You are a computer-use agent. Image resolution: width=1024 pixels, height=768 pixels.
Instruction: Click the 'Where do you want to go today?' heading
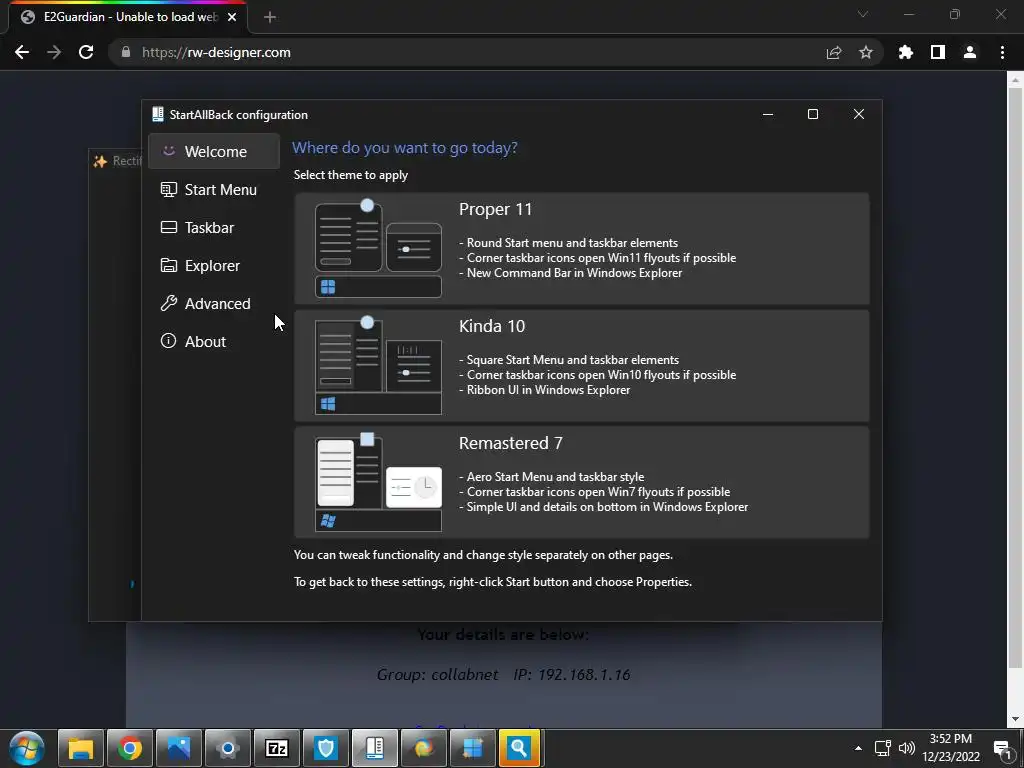click(x=405, y=148)
